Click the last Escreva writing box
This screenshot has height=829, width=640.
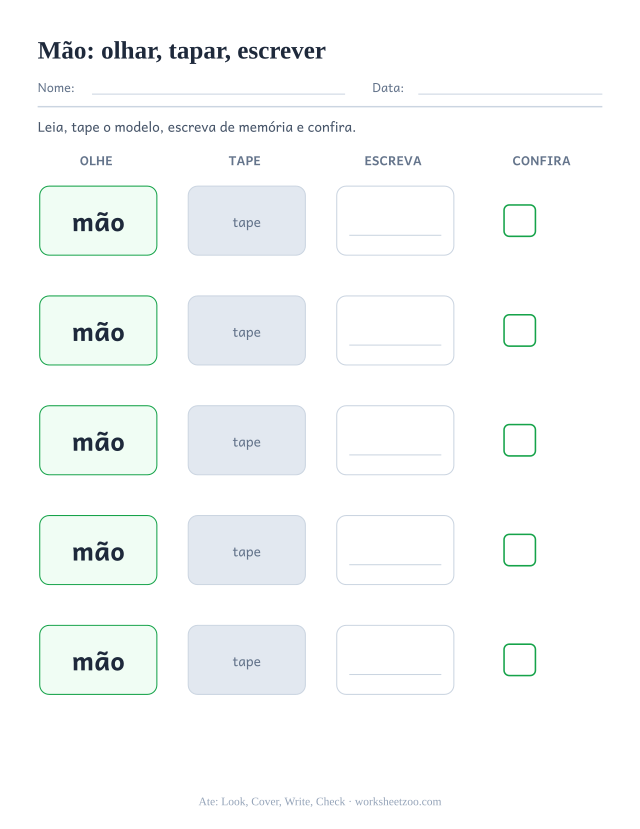(395, 660)
